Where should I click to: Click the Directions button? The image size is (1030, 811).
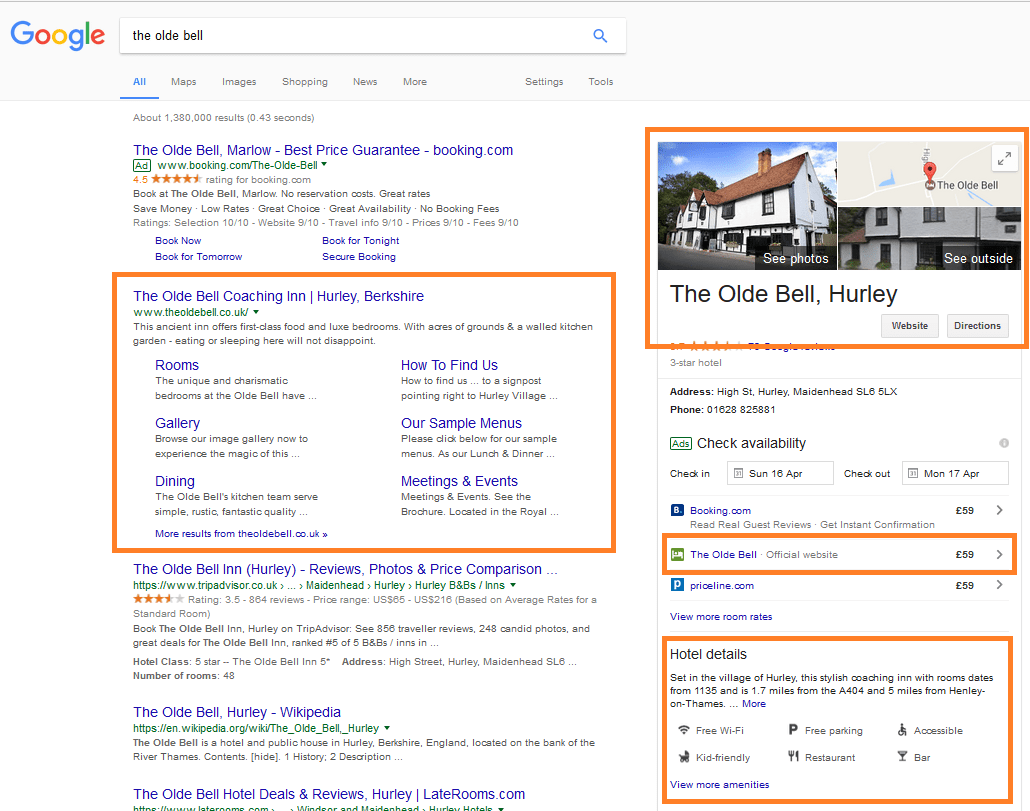(x=977, y=326)
